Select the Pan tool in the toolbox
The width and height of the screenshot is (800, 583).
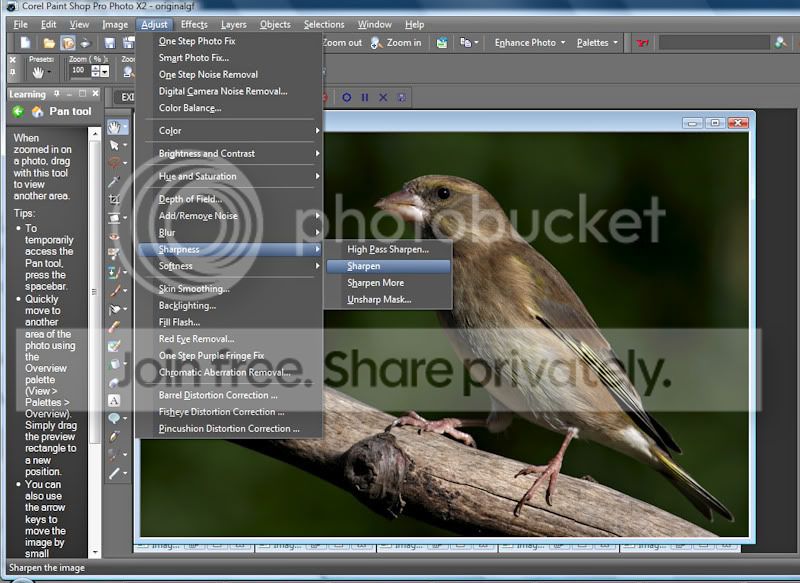(x=116, y=127)
